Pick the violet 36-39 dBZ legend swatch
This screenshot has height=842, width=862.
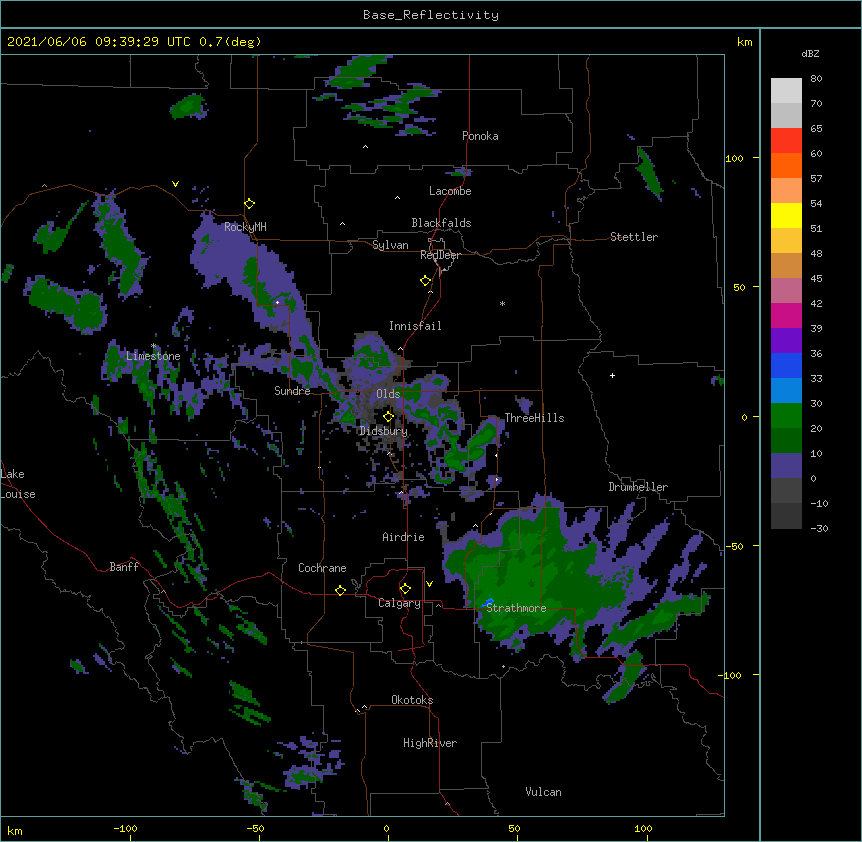pyautogui.click(x=786, y=341)
